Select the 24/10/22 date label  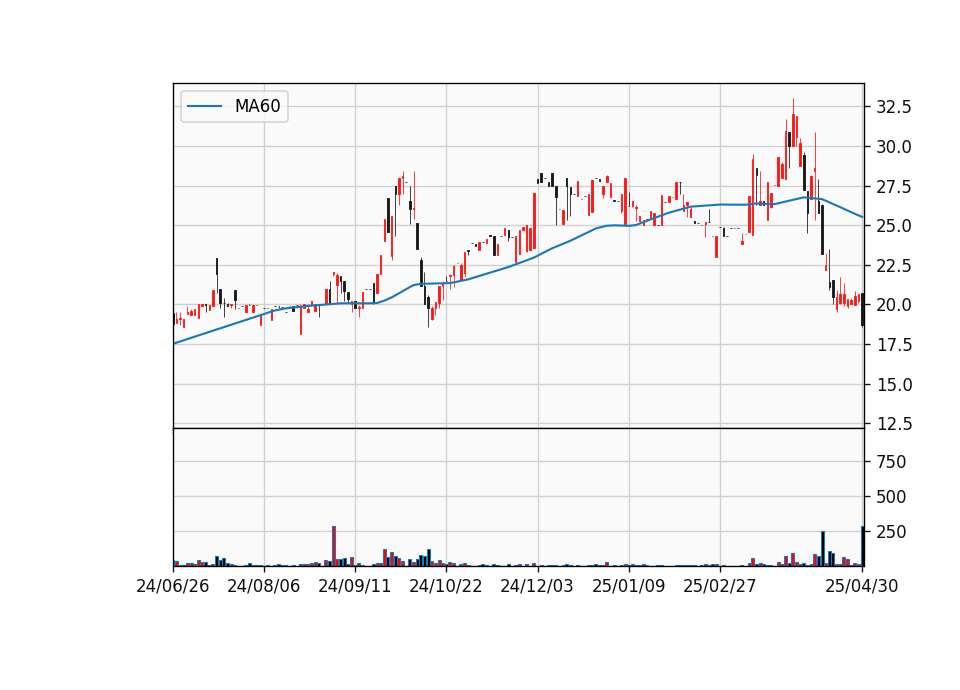pyautogui.click(x=446, y=586)
